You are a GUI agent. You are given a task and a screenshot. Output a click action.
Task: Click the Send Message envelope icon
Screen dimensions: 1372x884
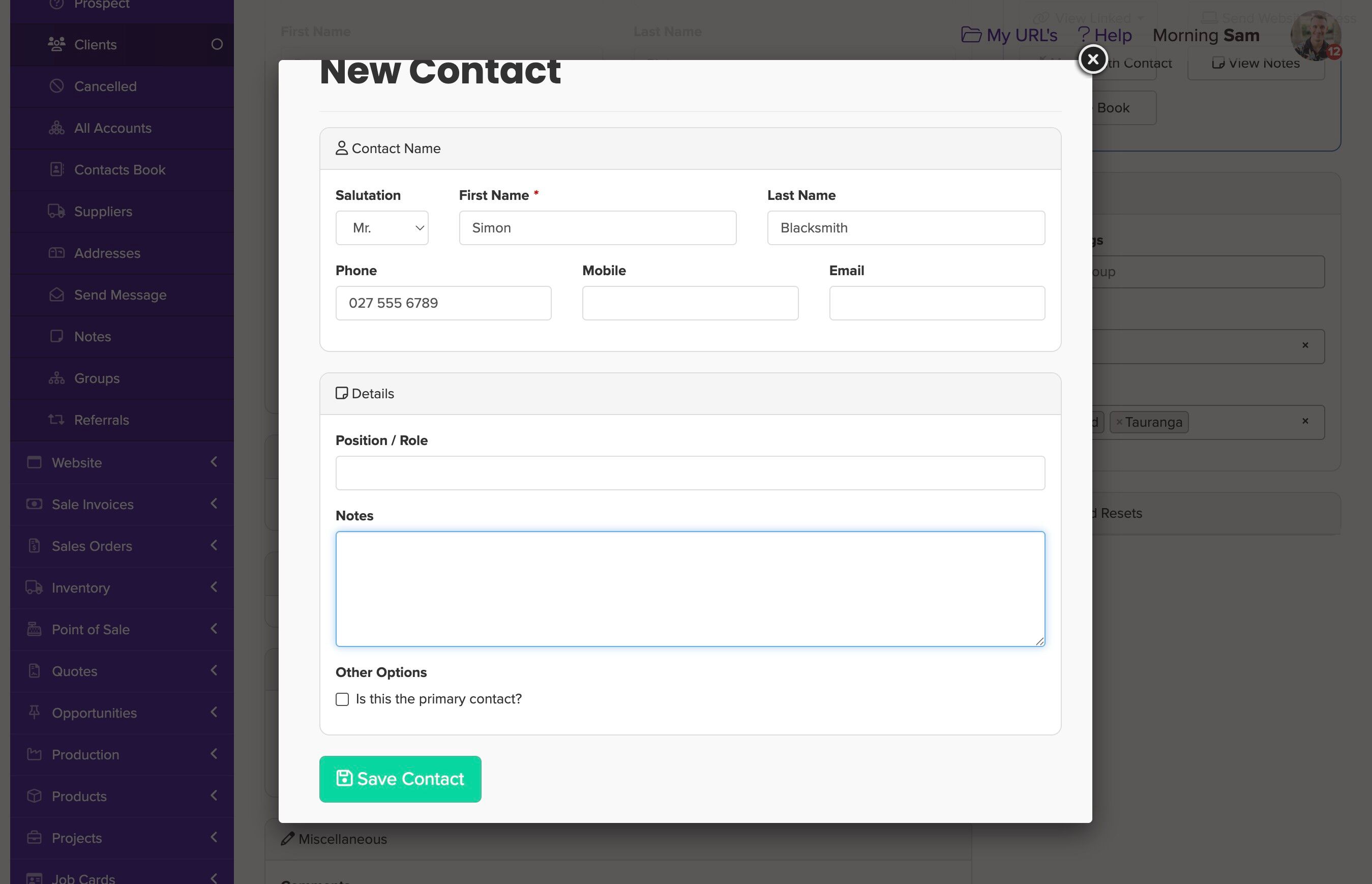point(56,294)
